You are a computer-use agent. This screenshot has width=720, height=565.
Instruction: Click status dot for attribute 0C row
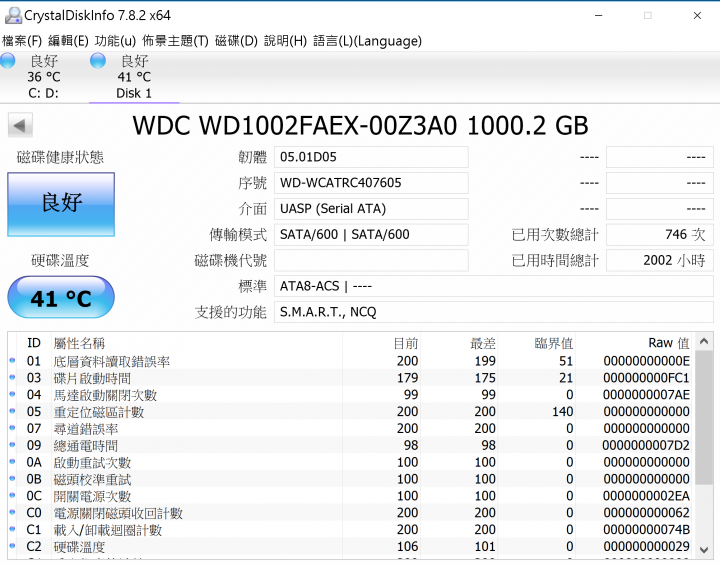coord(12,496)
